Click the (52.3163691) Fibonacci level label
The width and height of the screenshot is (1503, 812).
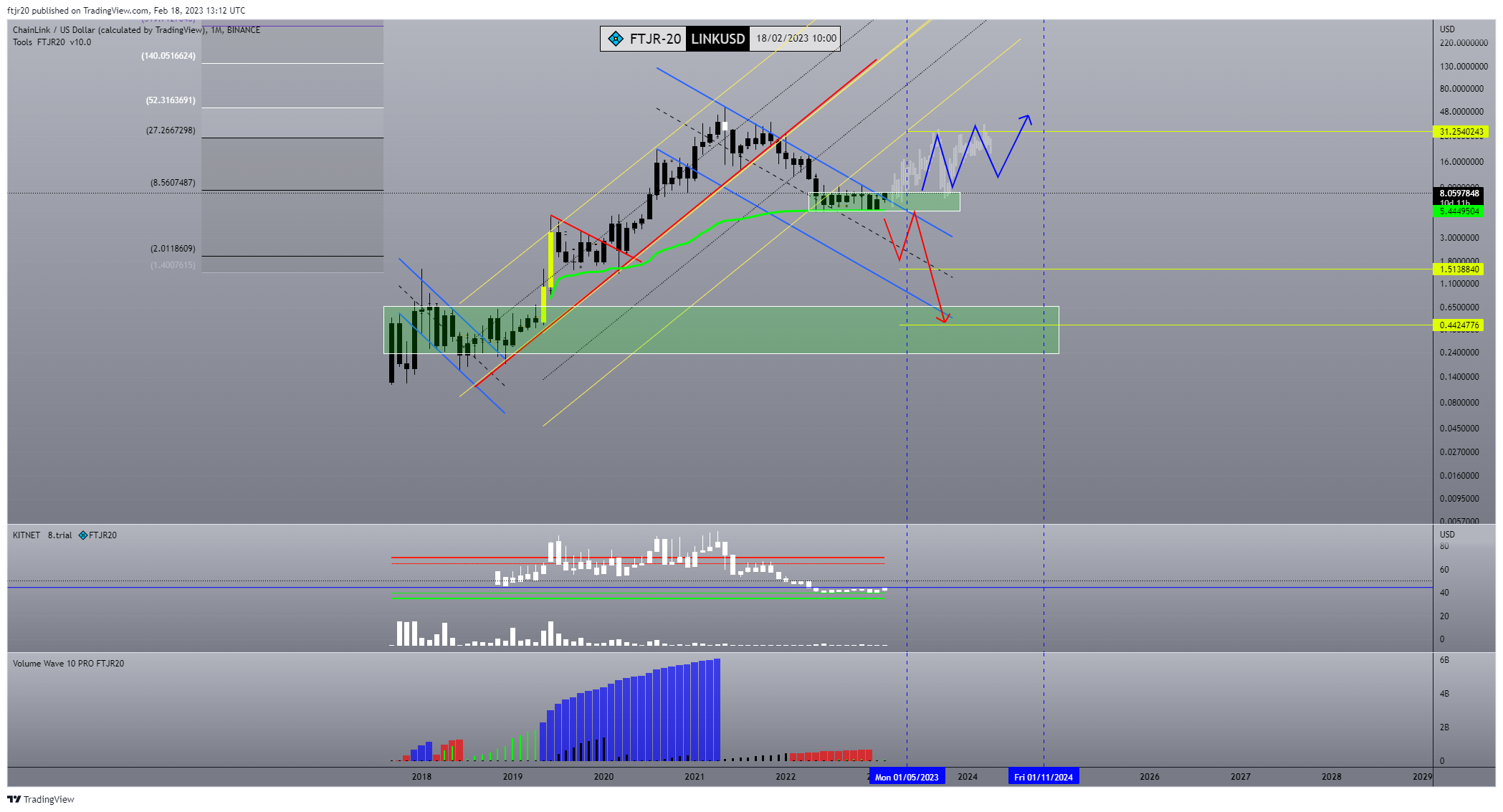[x=171, y=100]
